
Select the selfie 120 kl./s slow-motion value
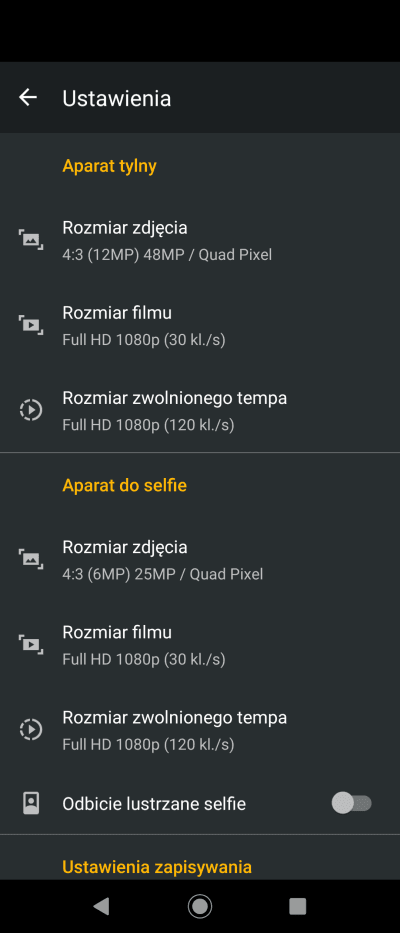(148, 744)
